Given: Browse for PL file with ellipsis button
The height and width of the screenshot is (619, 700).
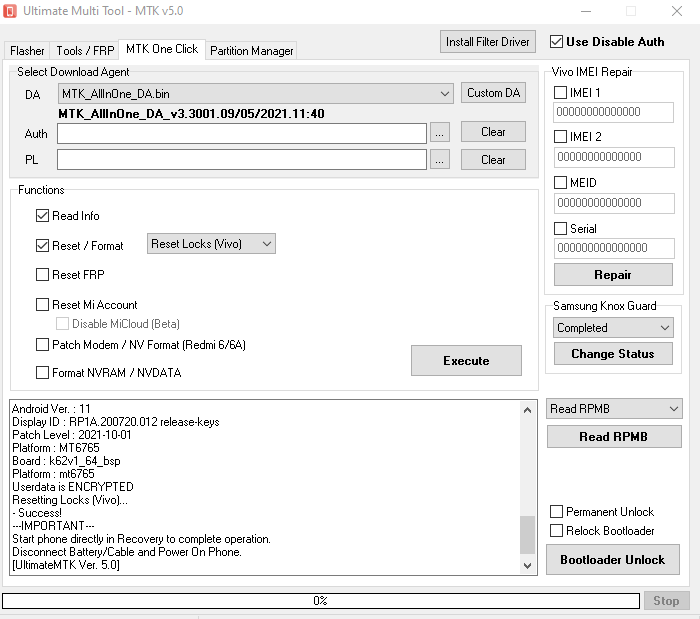Looking at the screenshot, I should click(x=439, y=160).
